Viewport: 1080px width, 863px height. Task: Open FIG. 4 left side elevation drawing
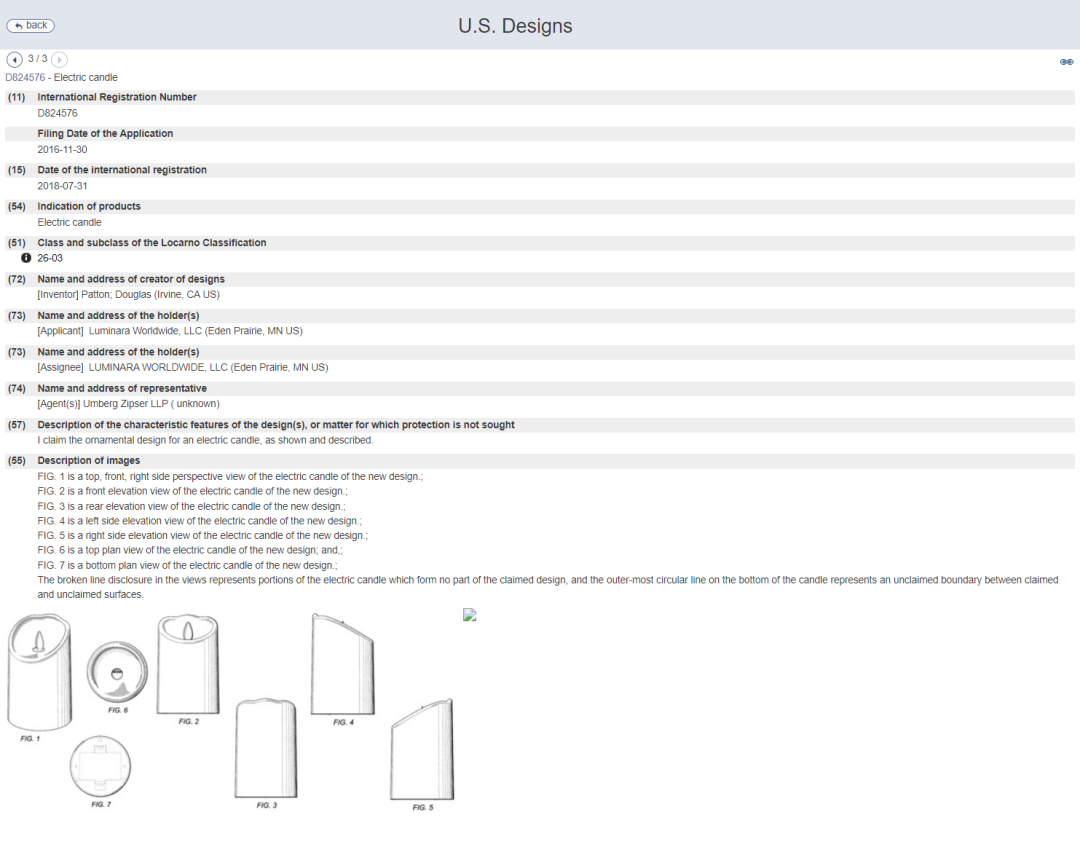(x=342, y=664)
